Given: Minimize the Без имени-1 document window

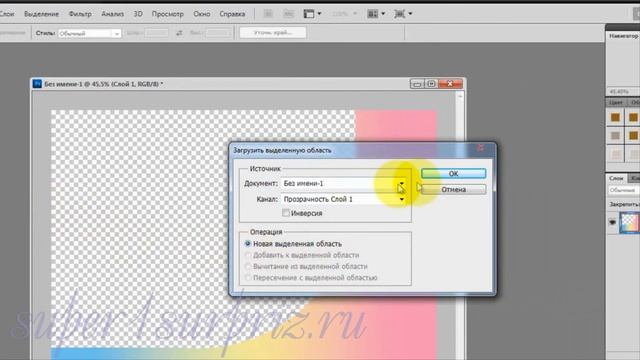Looking at the screenshot, I should click(x=417, y=84).
